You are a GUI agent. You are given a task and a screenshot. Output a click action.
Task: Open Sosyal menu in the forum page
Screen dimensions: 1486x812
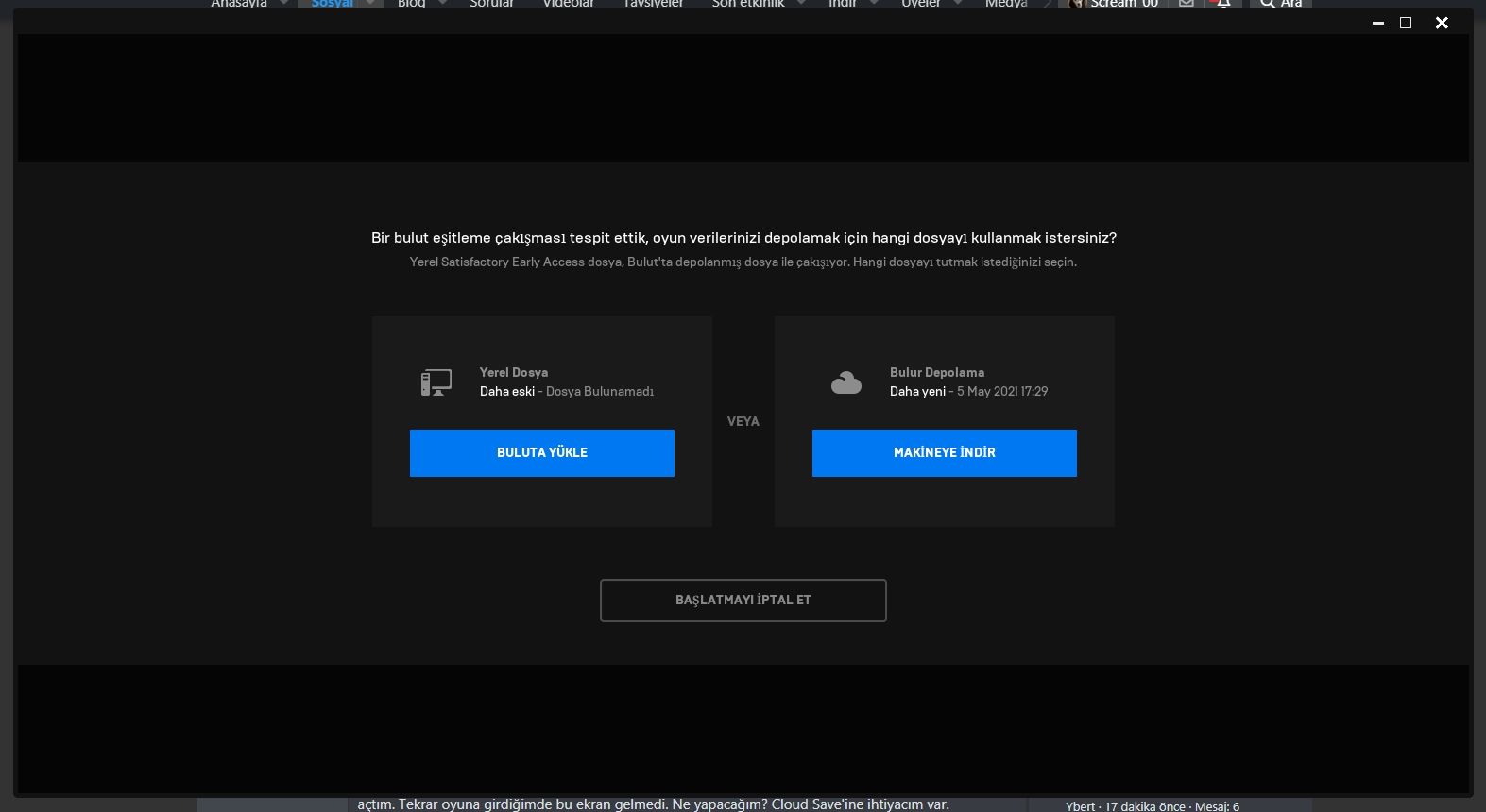coord(333,4)
